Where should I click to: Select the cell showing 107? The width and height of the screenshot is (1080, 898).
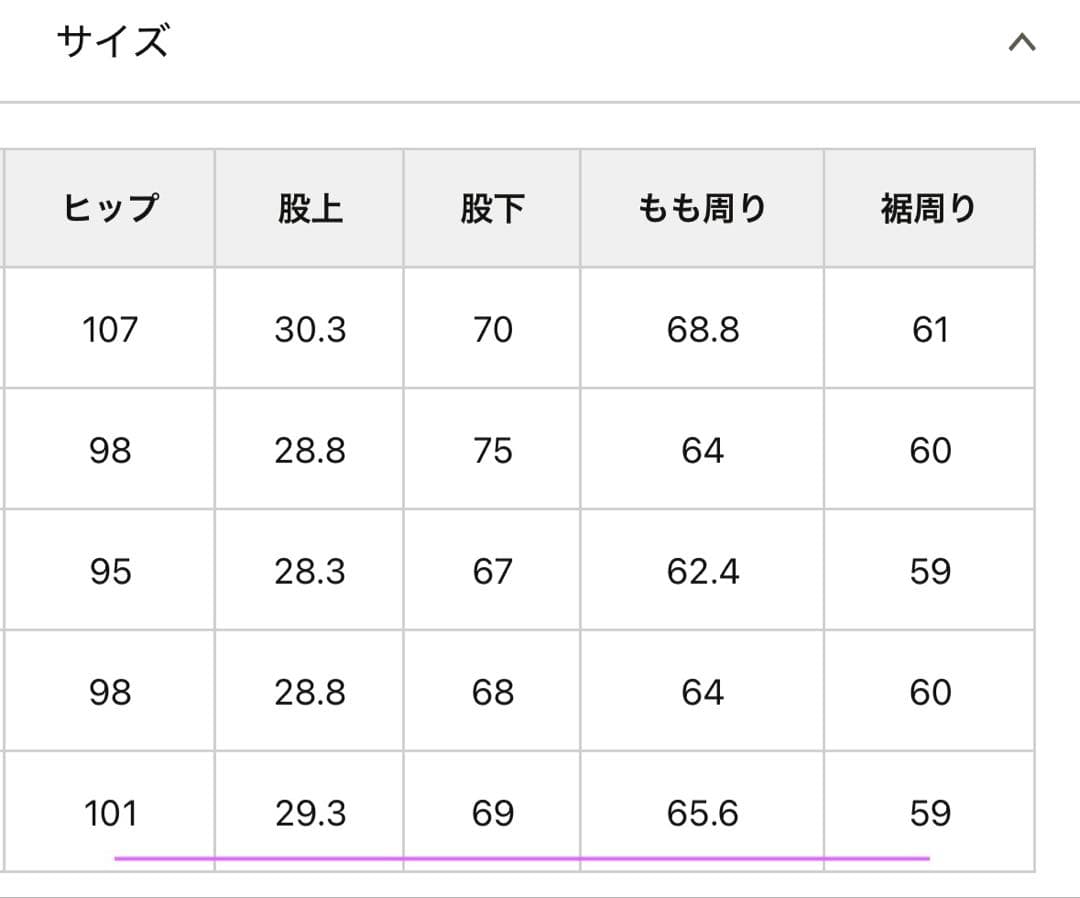click(110, 329)
